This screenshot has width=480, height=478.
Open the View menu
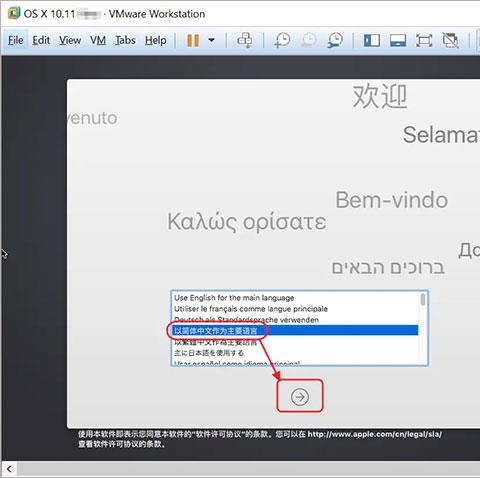point(70,40)
